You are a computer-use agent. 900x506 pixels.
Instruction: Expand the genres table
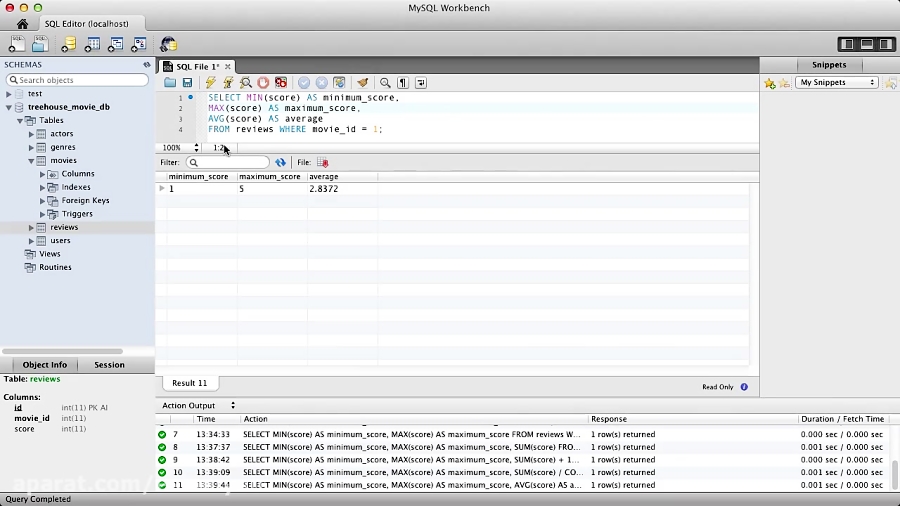click(32, 147)
